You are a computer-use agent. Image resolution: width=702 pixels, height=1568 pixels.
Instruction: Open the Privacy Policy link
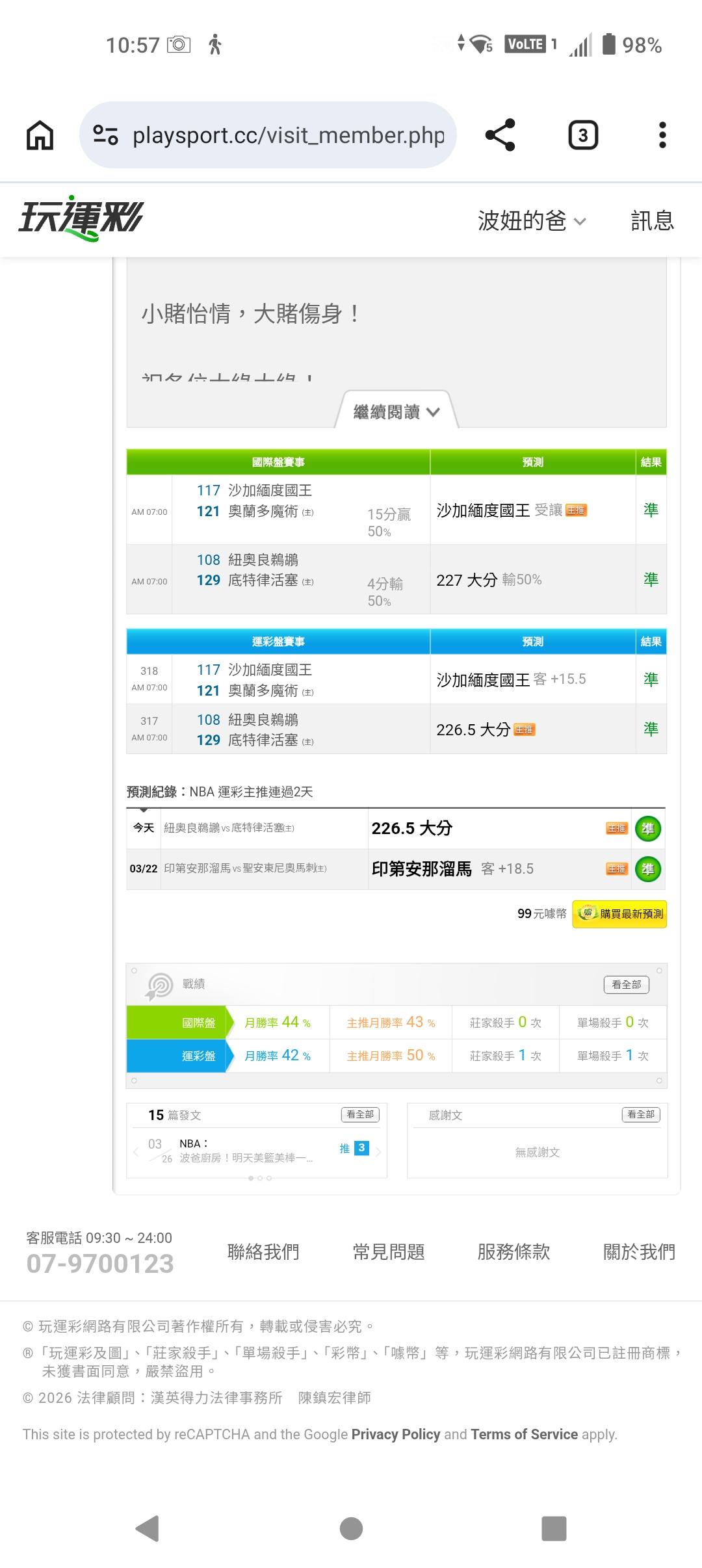click(395, 1434)
